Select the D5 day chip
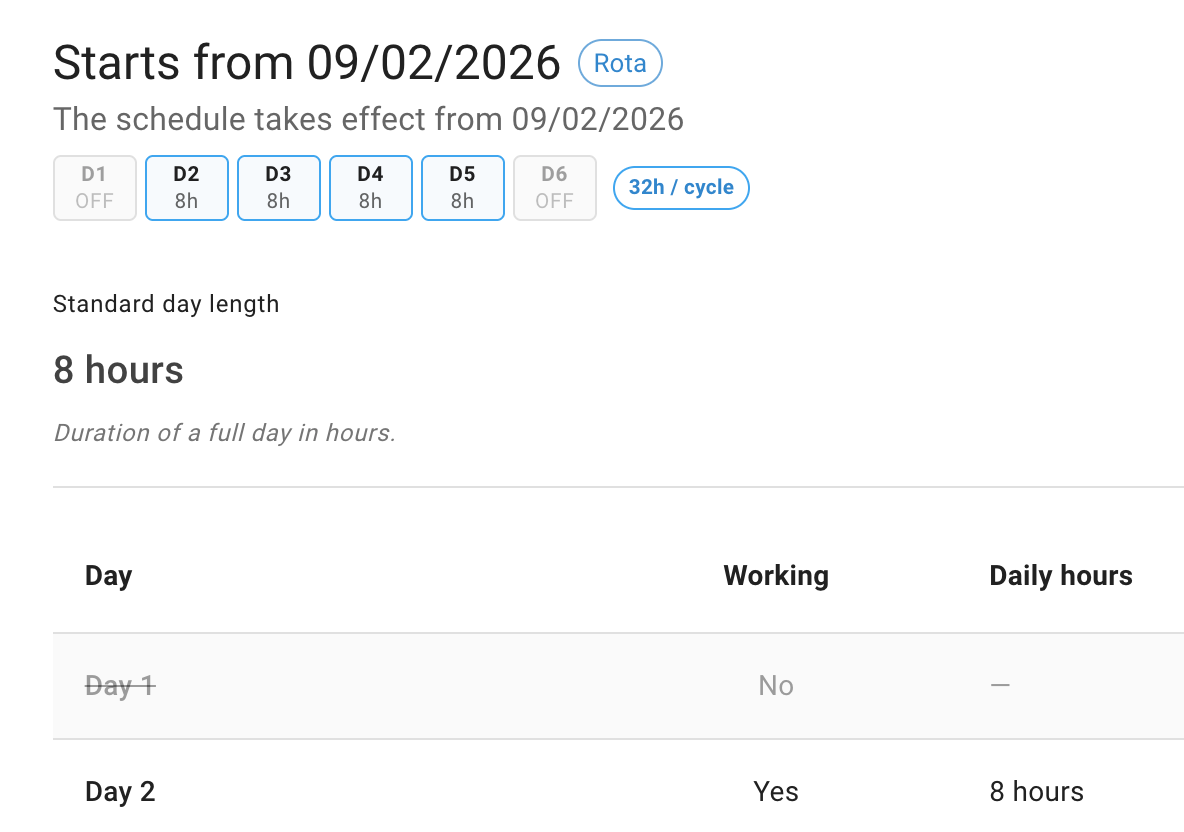1184x832 pixels. click(x=462, y=187)
